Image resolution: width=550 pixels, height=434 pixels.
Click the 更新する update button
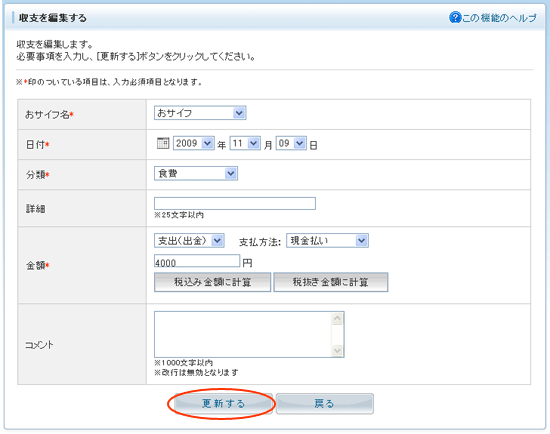tap(223, 403)
